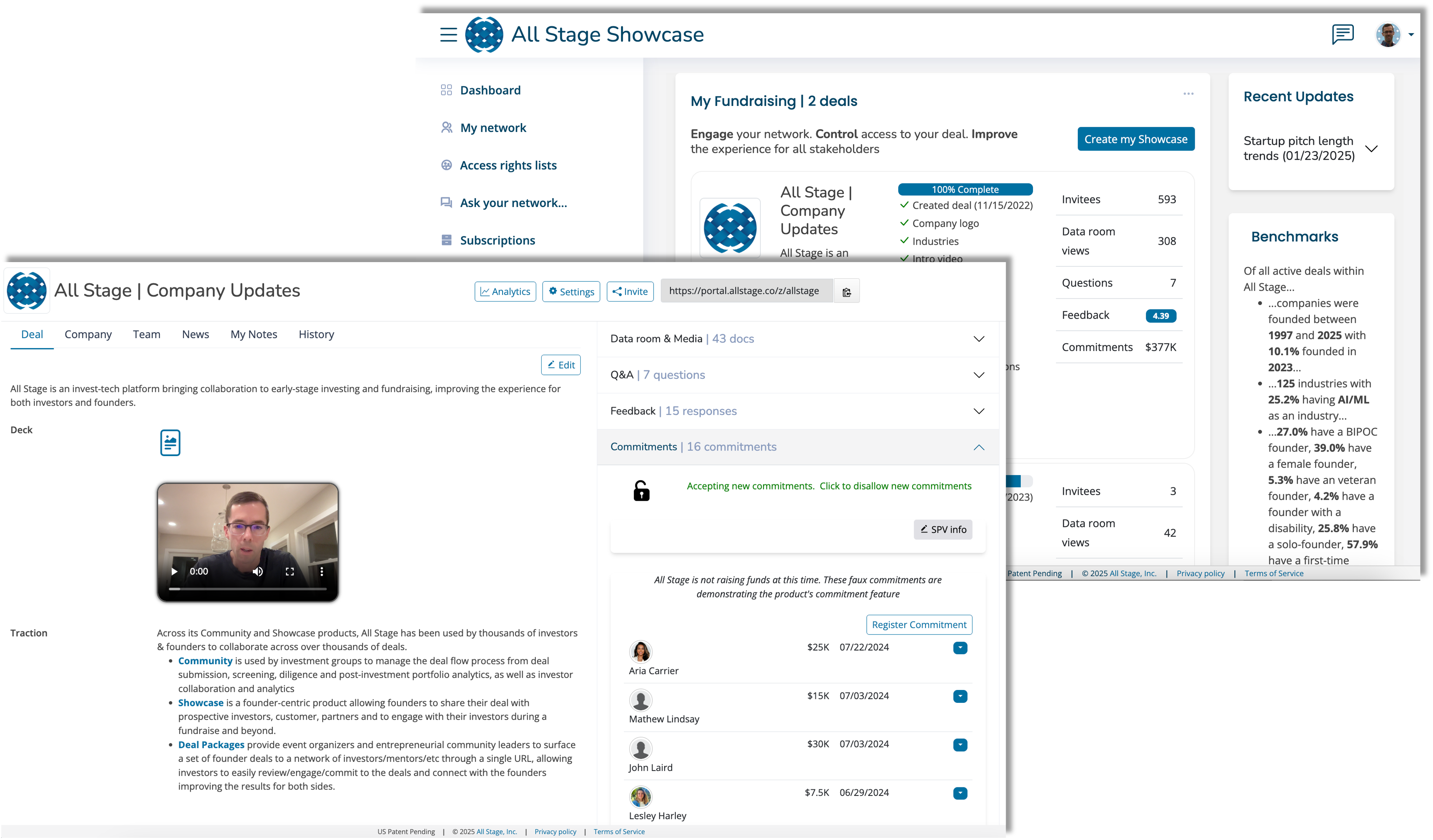Copy the portal link to clipboard
Image resolution: width=1433 pixels, height=840 pixels.
coord(846,291)
